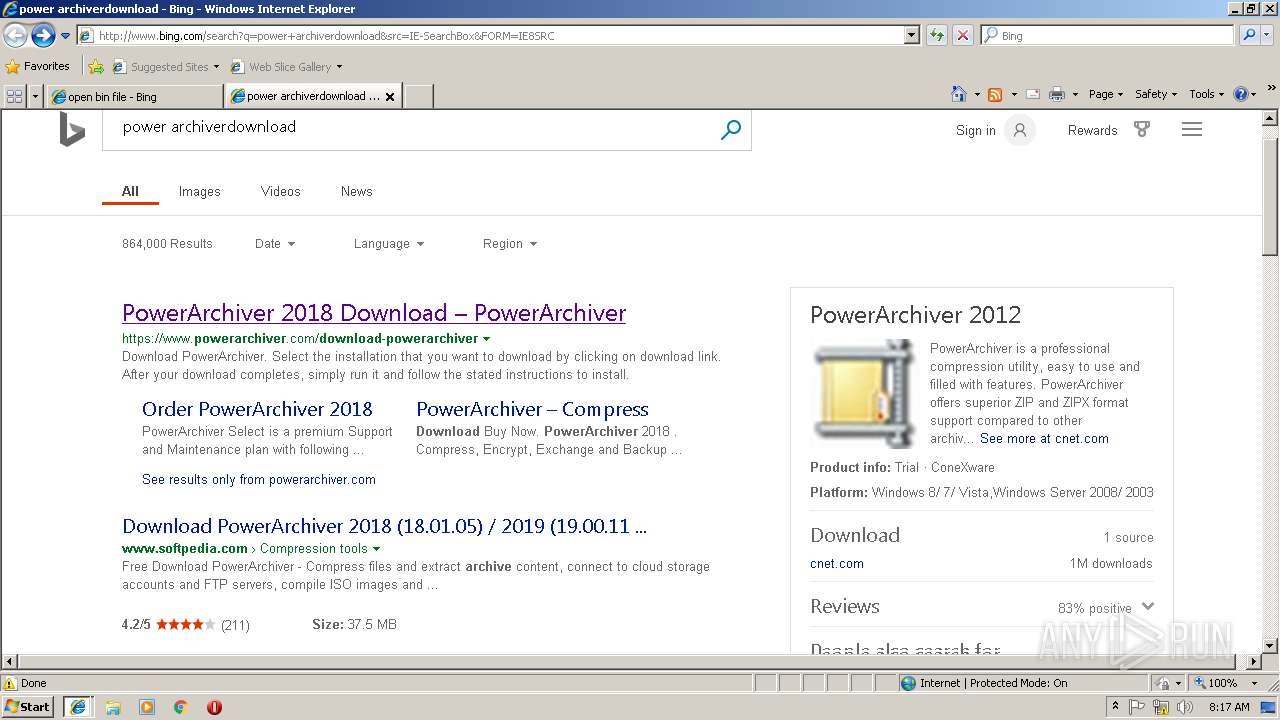
Task: Select the News search tab
Action: click(x=356, y=191)
